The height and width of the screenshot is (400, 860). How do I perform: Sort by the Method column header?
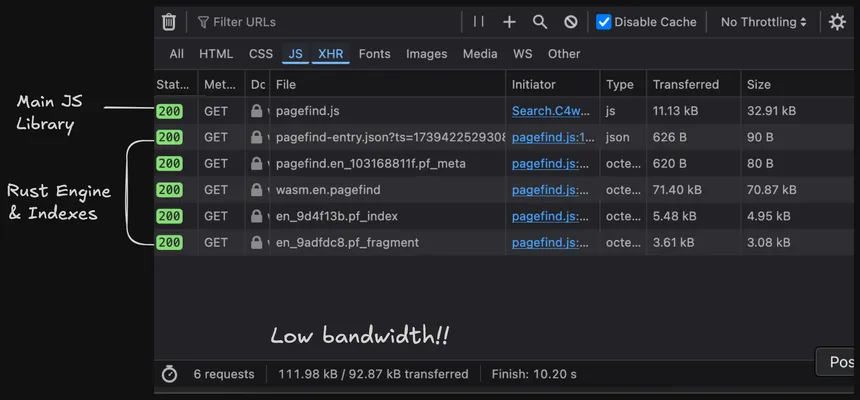click(222, 84)
